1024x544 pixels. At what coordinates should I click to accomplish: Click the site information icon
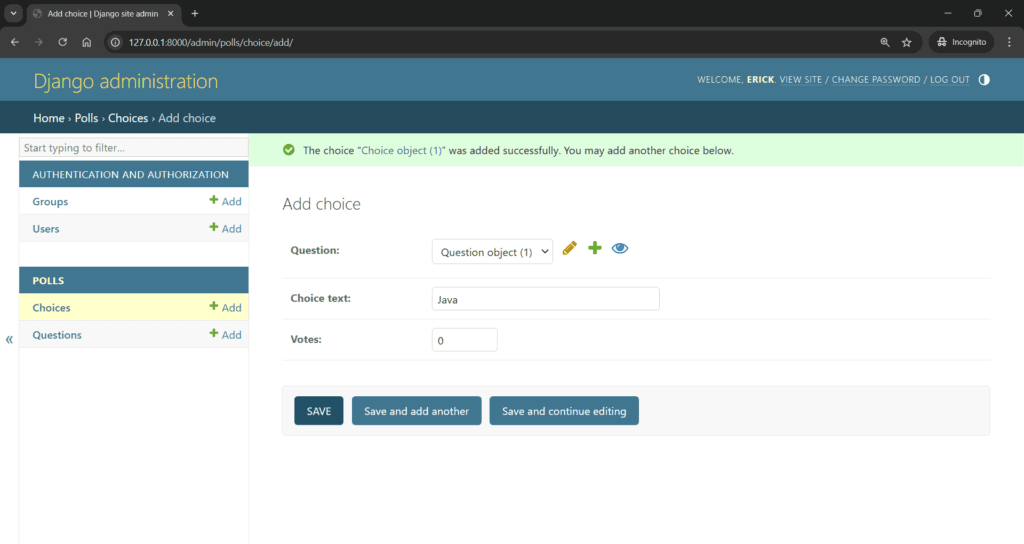pyautogui.click(x=115, y=42)
